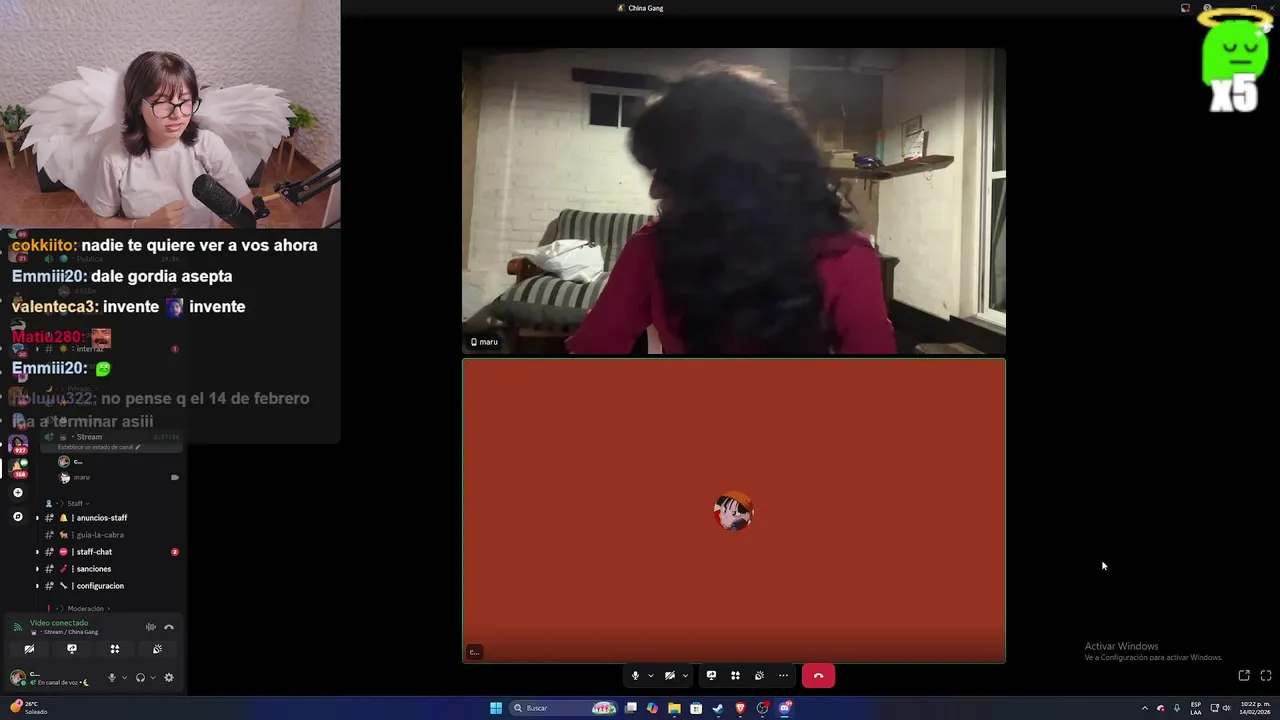Expand threads arrow next to staff-chat
The width and height of the screenshot is (1280, 720).
point(38,552)
